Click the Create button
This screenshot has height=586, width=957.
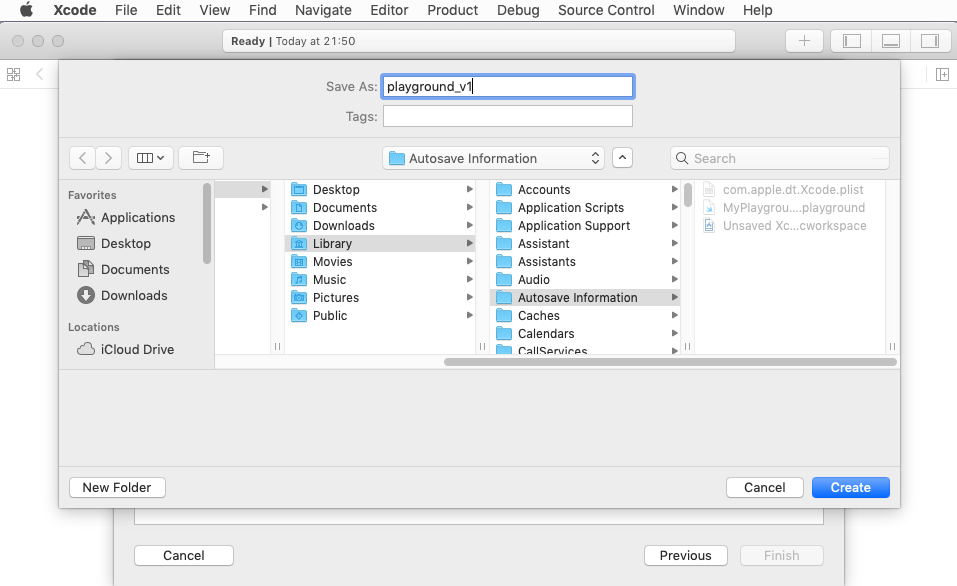(851, 487)
